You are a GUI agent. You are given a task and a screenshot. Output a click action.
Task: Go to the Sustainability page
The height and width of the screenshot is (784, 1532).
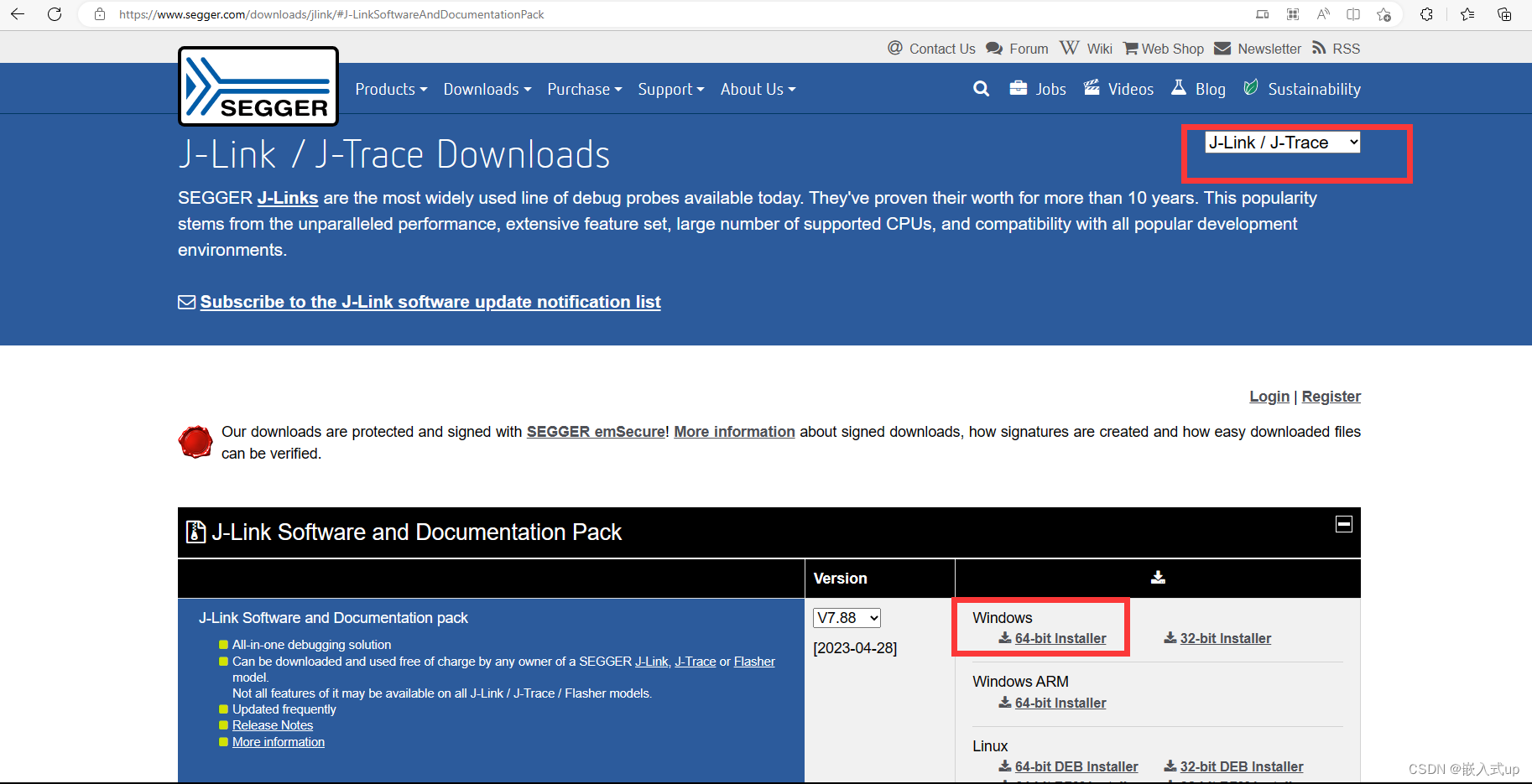tap(1302, 89)
